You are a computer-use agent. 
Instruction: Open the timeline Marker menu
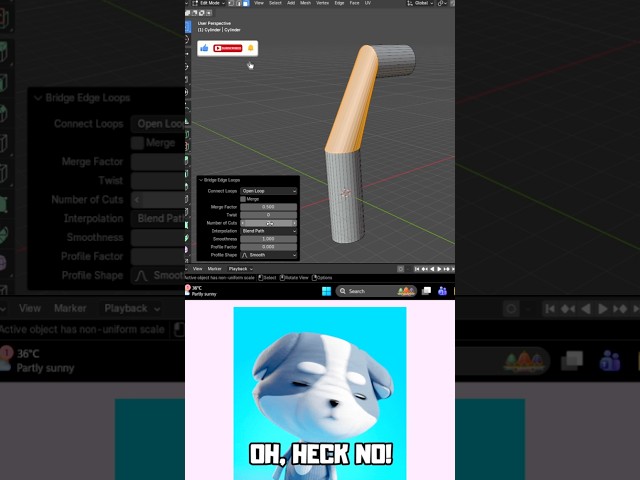click(214, 269)
